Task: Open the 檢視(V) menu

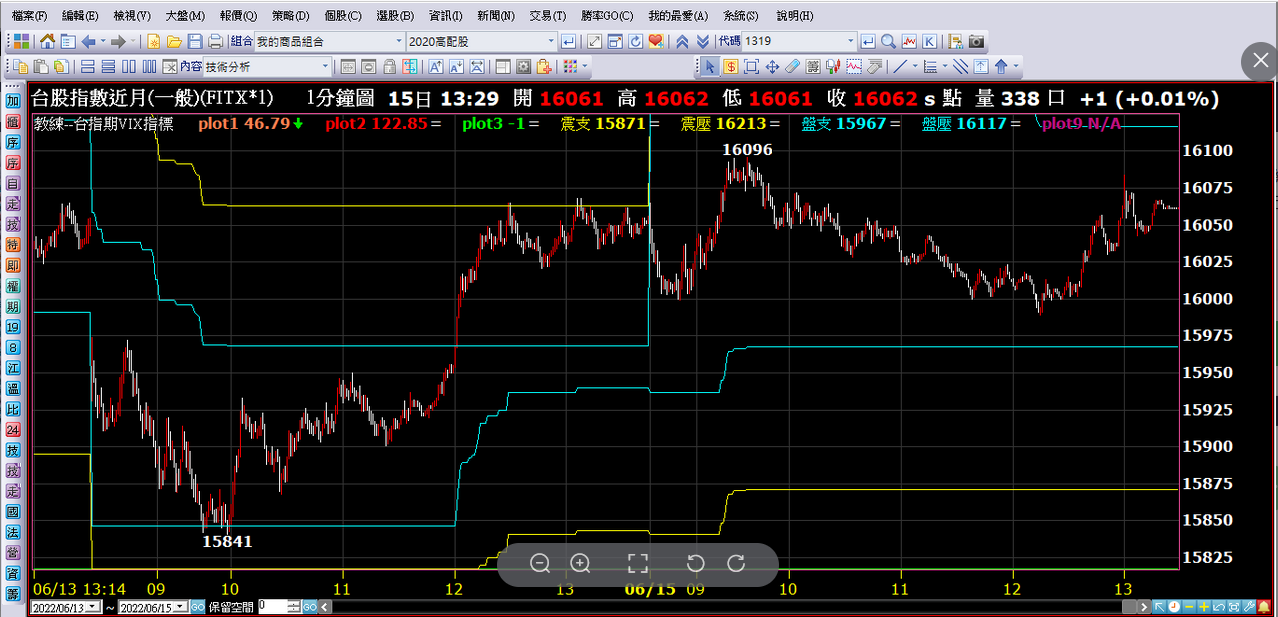Action: click(x=131, y=16)
